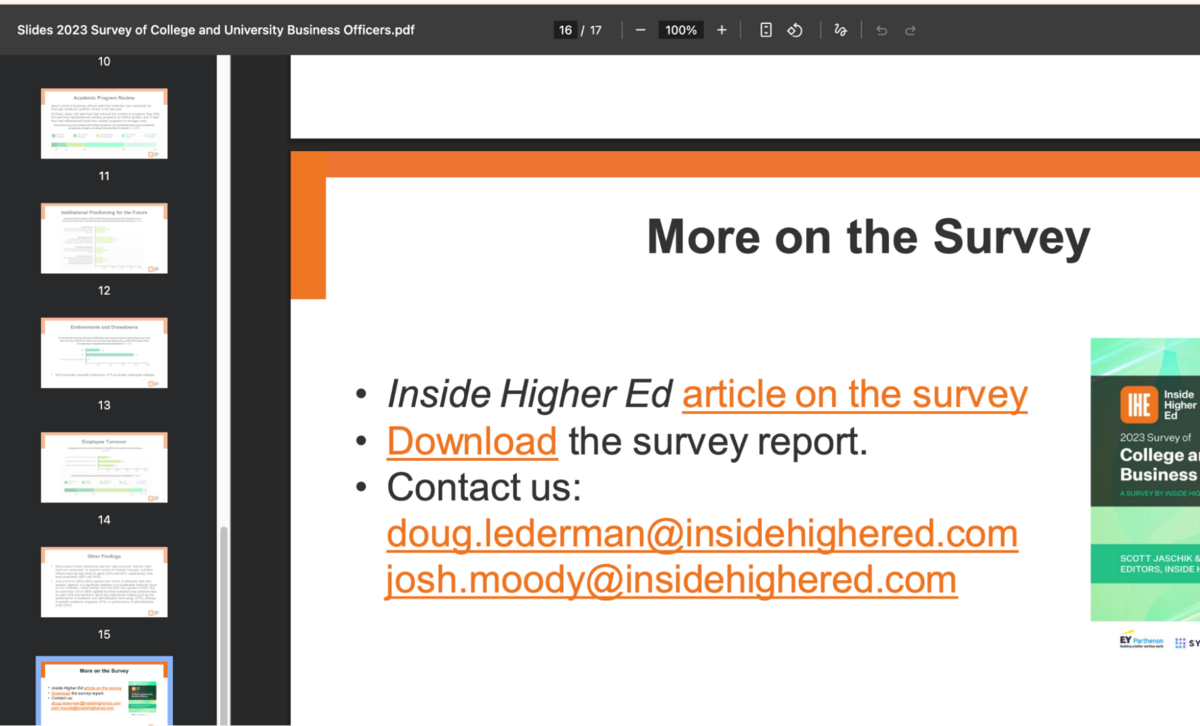Click the redo icon
1200x726 pixels.
(910, 29)
